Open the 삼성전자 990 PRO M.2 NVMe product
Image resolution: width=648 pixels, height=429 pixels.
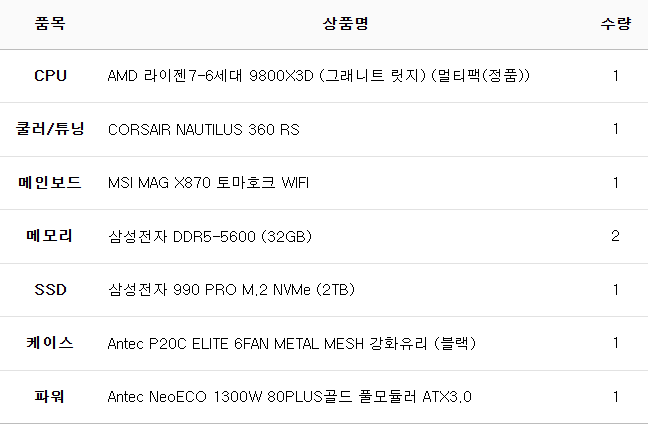point(231,290)
